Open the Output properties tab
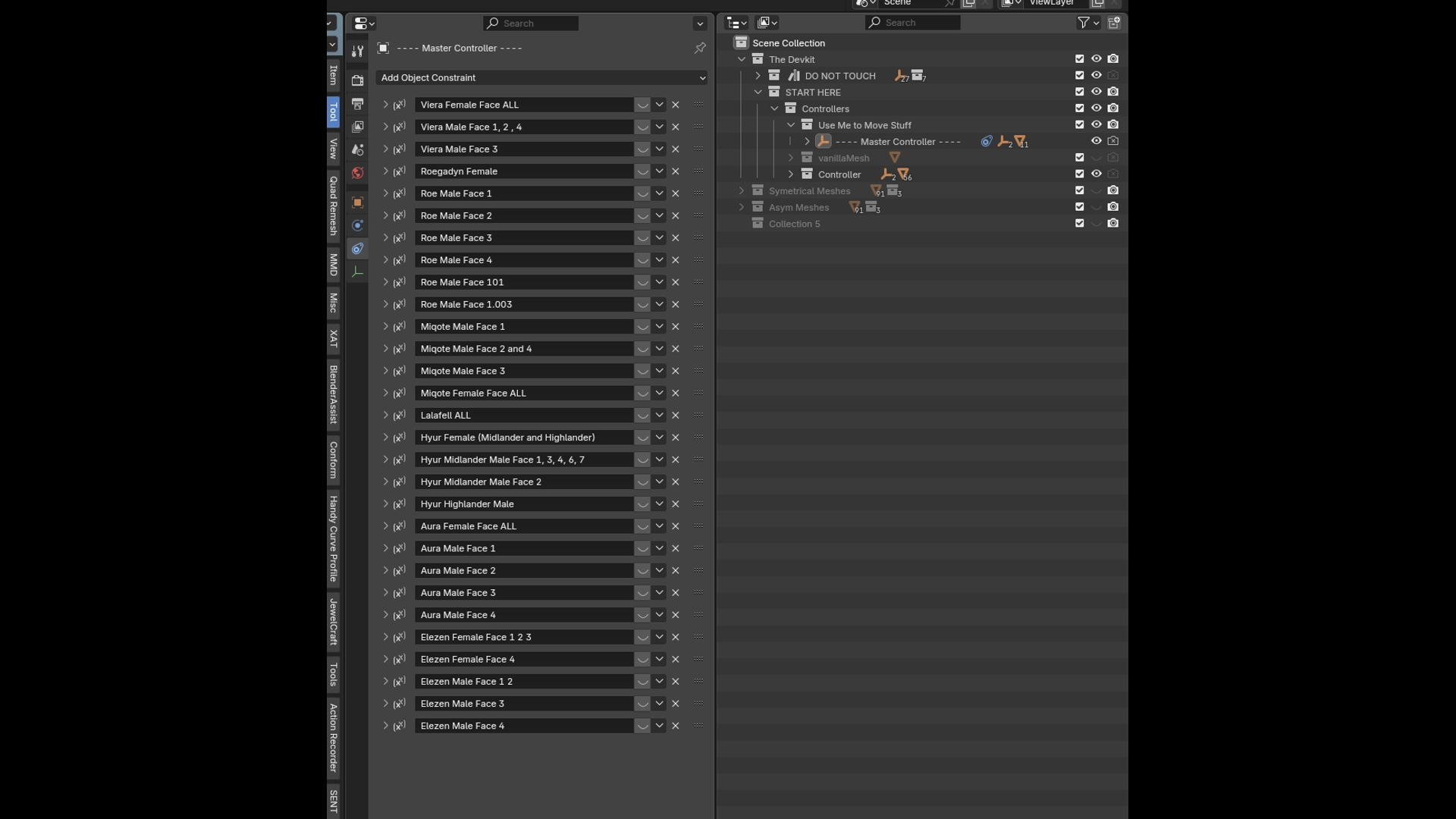Viewport: 1456px width, 819px height. (357, 104)
